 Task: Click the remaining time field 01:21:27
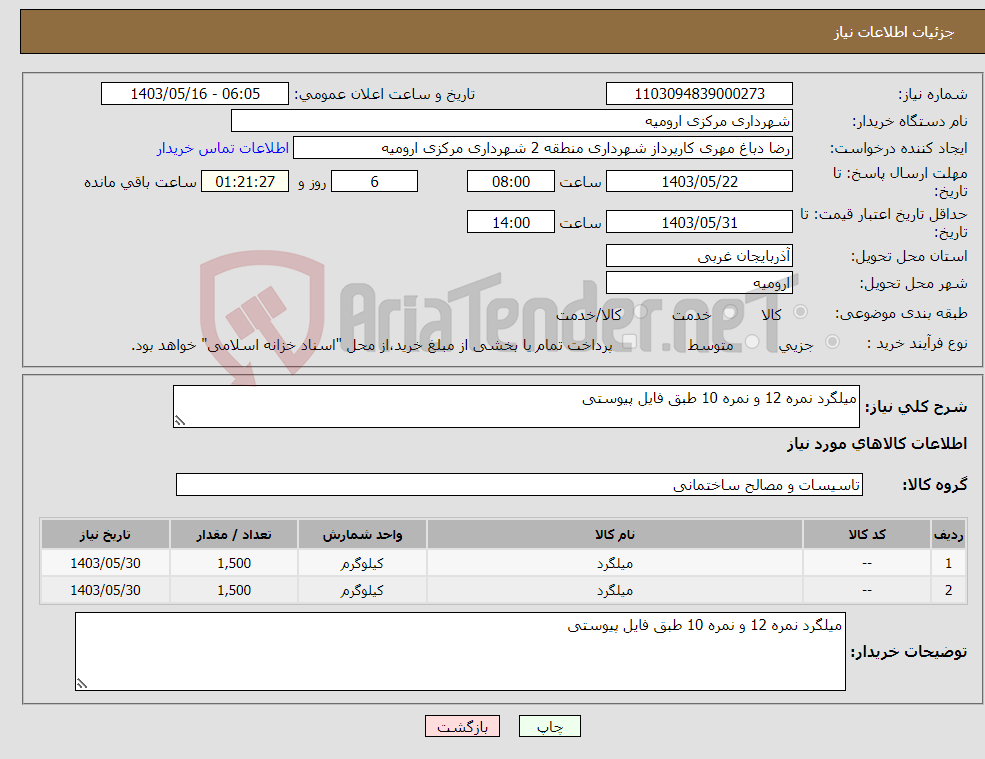point(245,182)
